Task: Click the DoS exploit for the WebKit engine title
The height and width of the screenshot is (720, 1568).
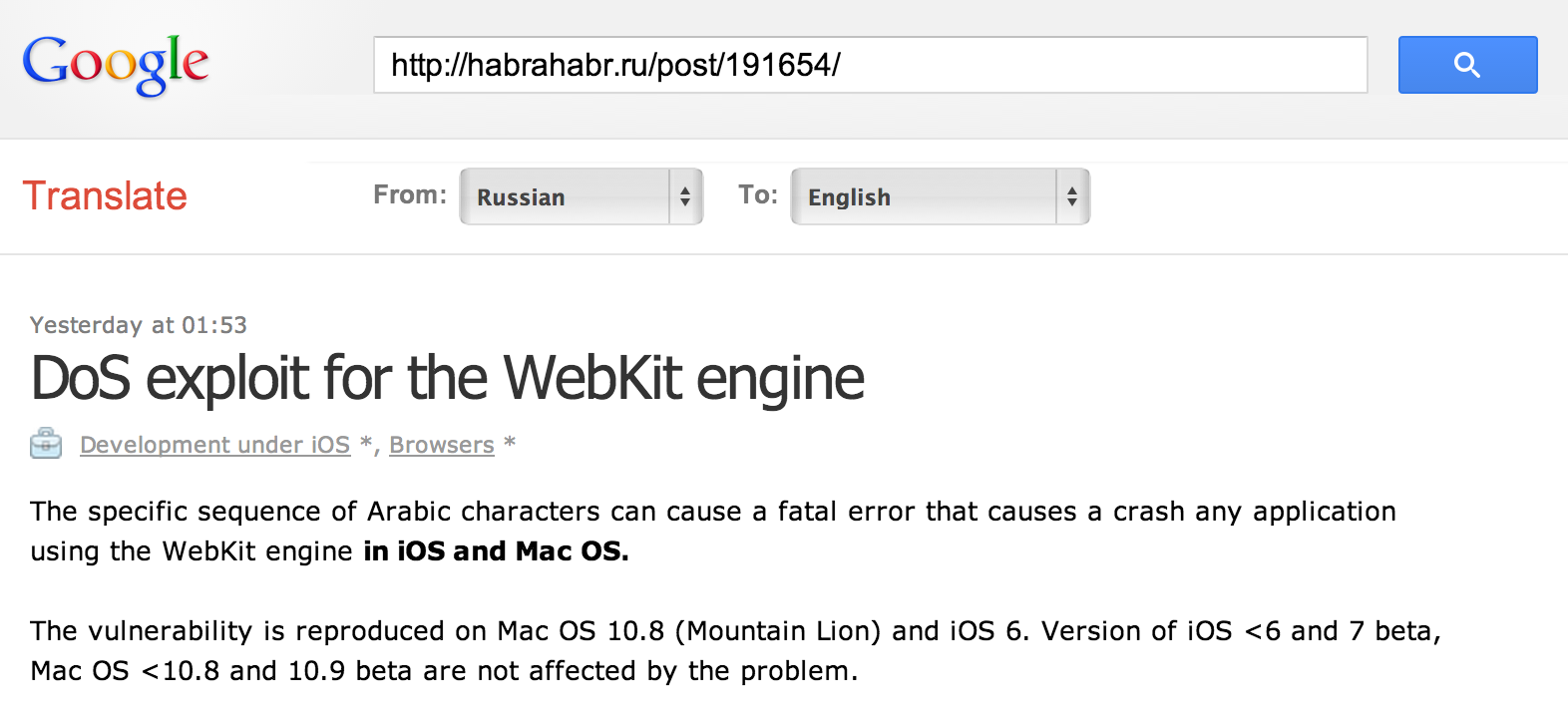Action: pyautogui.click(x=448, y=379)
